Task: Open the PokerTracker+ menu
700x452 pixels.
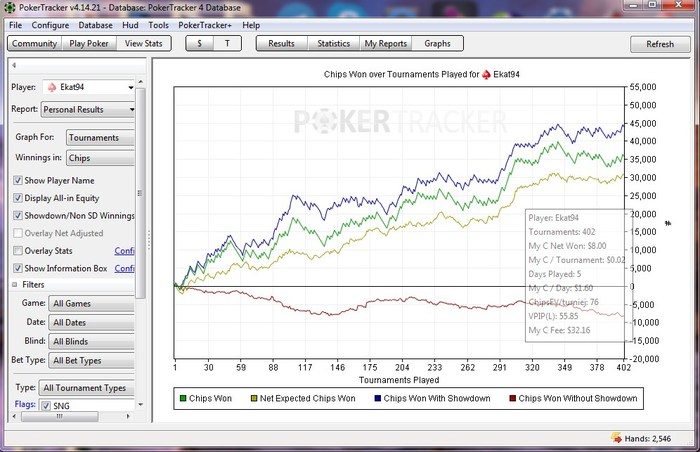Action: (x=205, y=25)
